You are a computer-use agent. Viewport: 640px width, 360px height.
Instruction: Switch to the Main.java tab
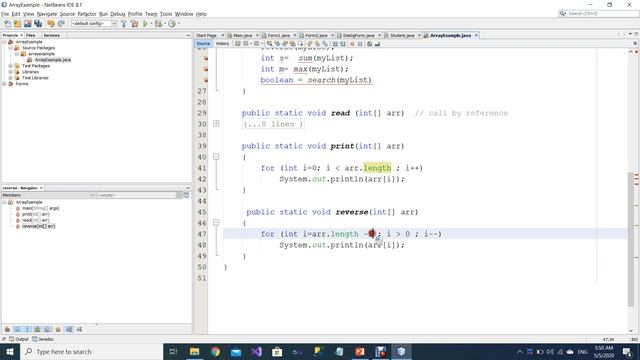click(242, 36)
